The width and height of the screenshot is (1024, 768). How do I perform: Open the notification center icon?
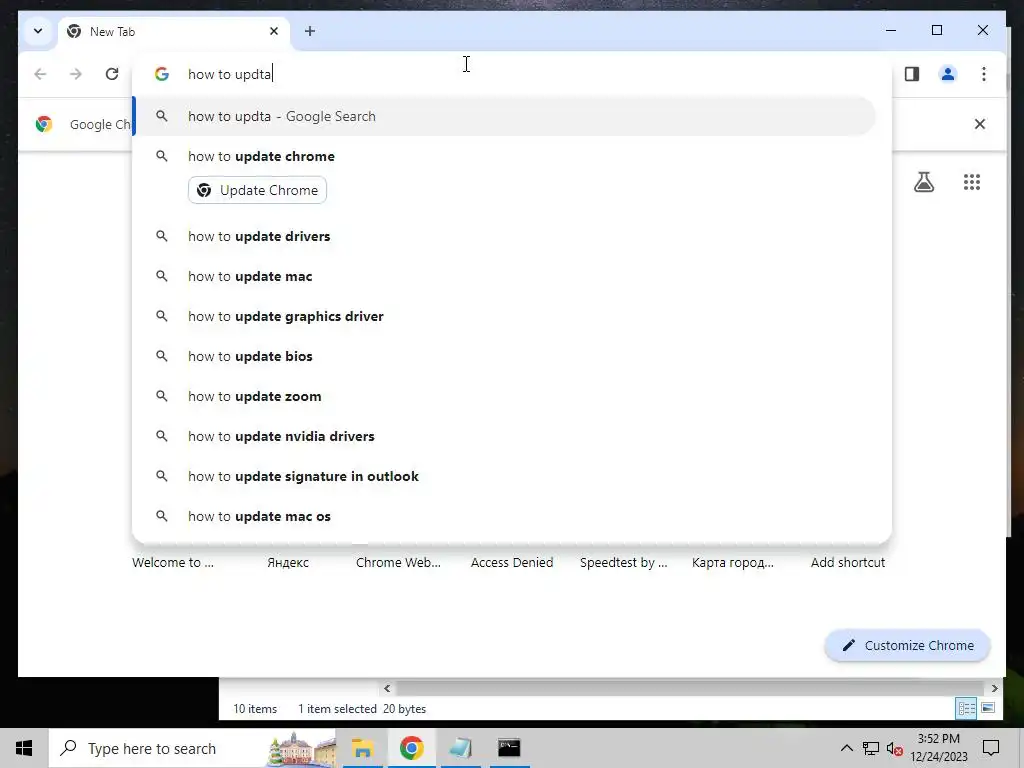[x=991, y=748]
